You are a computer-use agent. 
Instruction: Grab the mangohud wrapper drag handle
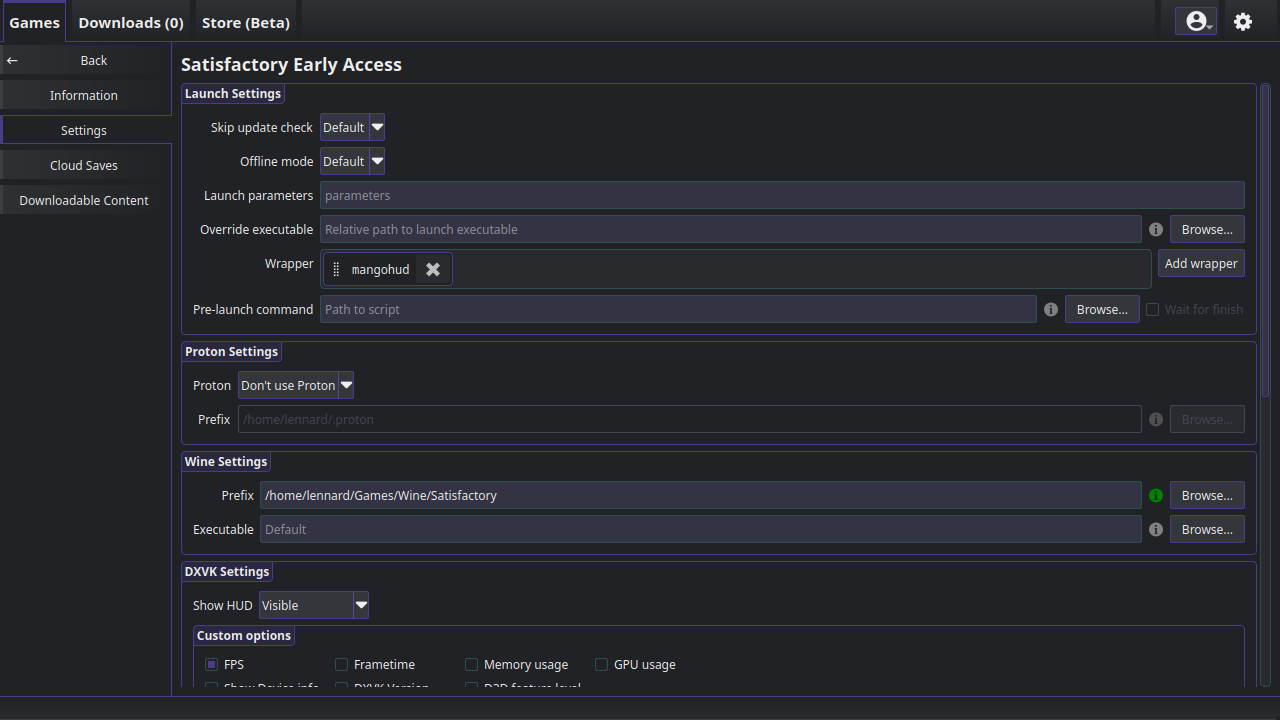tap(336, 269)
